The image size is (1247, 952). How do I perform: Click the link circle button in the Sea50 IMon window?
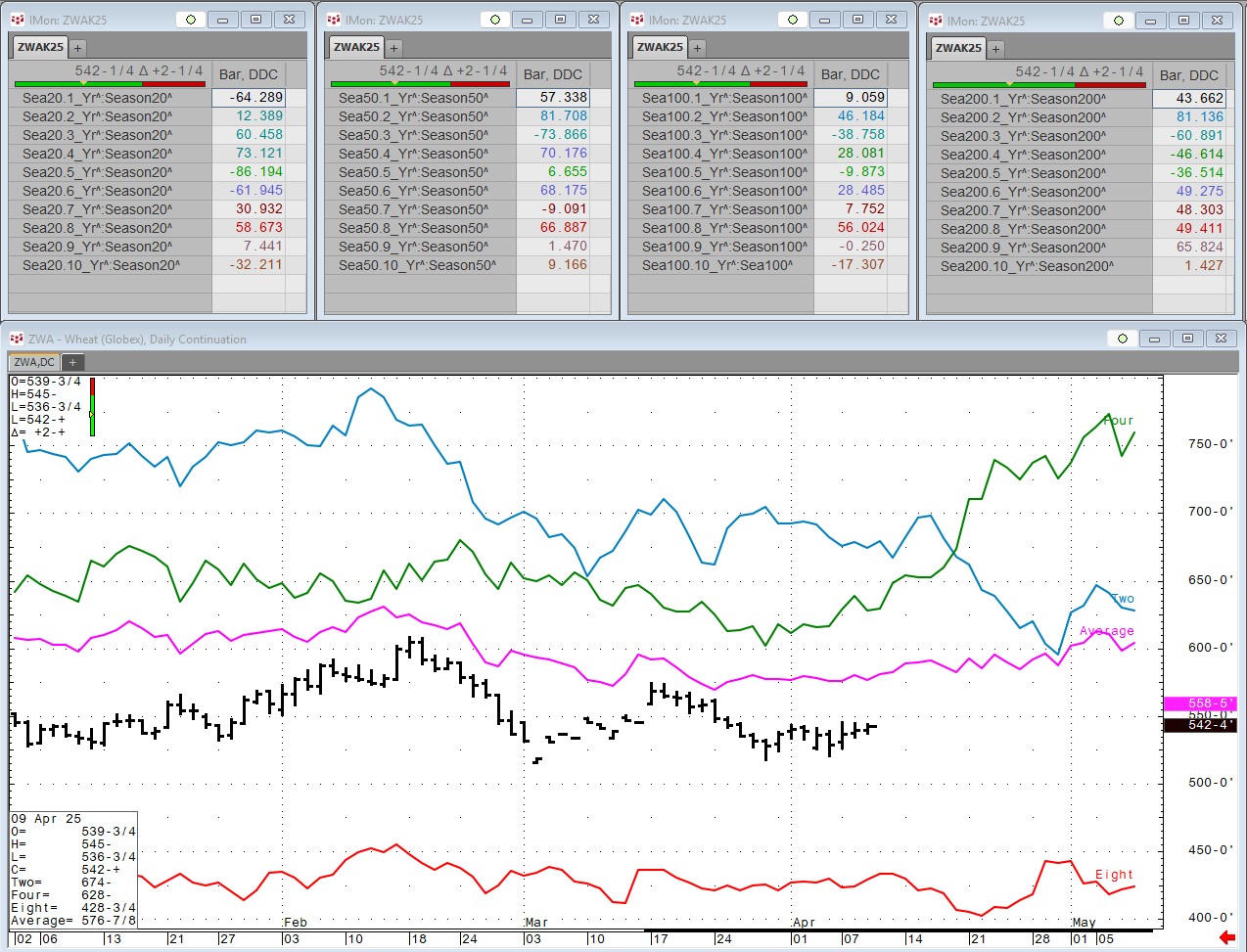coord(495,20)
